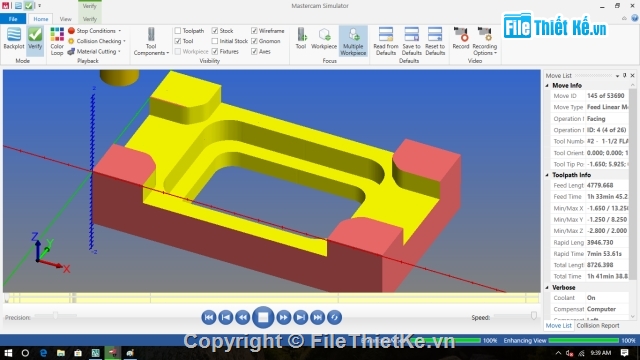Click Move ID value 145 of 53690
The image size is (640, 360).
pos(606,96)
